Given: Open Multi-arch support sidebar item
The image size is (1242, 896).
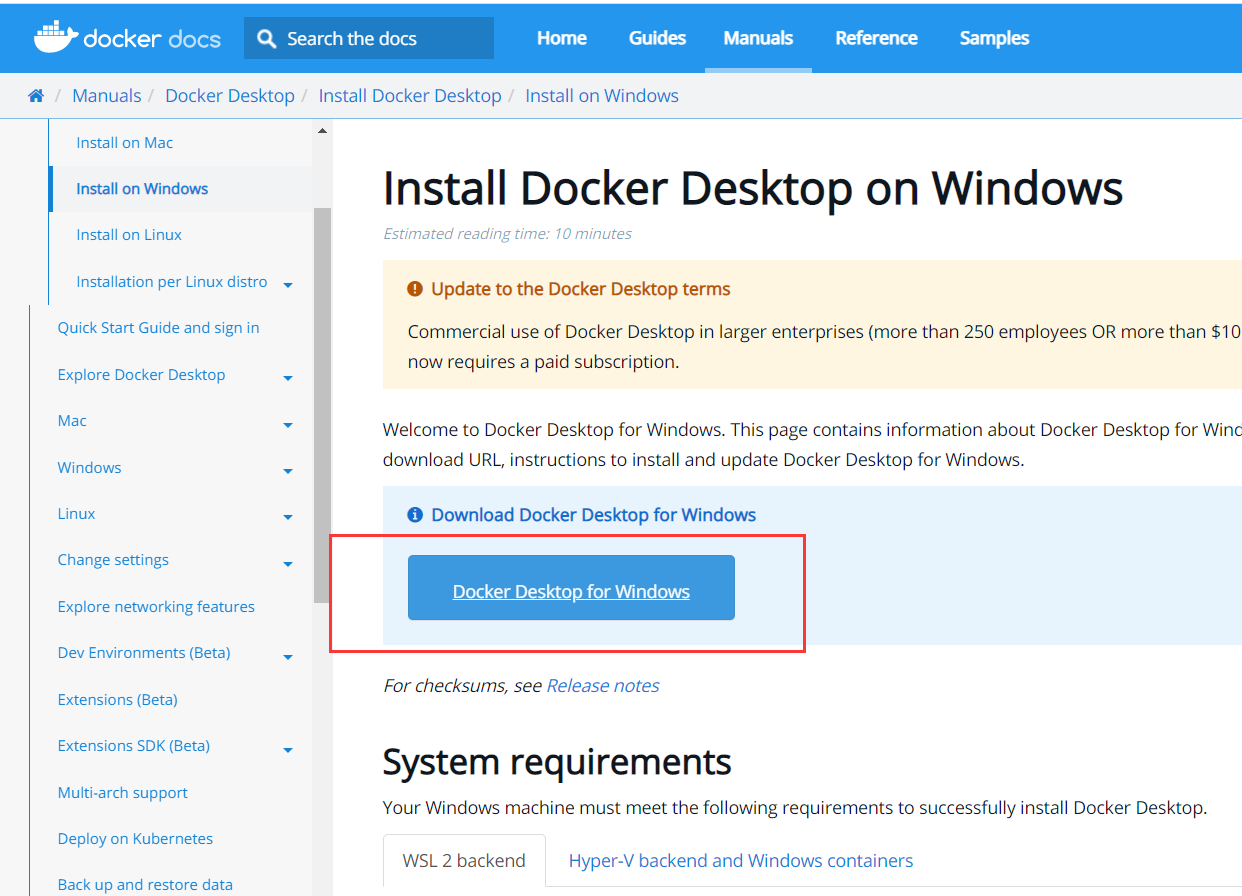Looking at the screenshot, I should 123,793.
